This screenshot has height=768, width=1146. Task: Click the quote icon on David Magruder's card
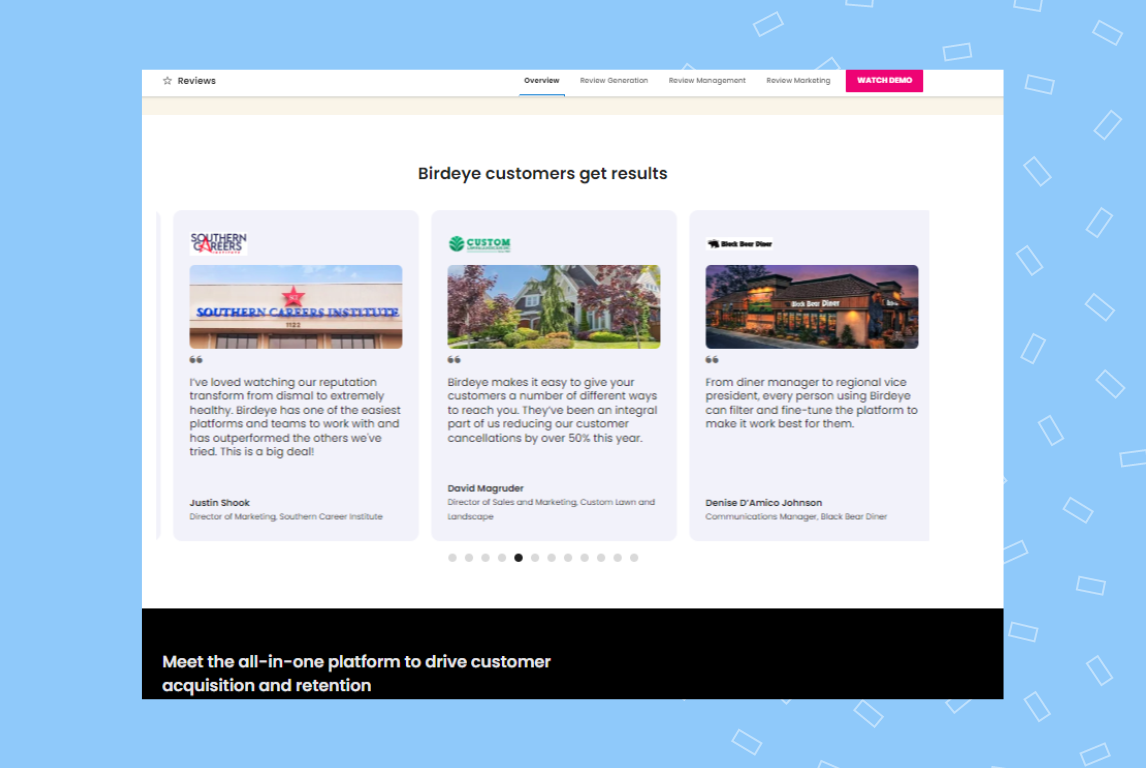click(x=454, y=357)
